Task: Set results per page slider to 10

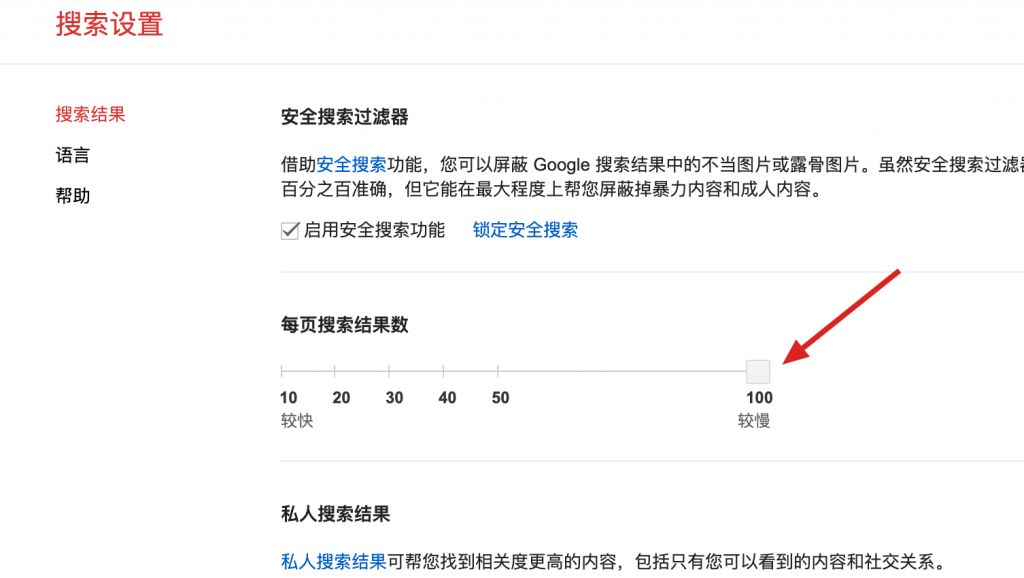Action: pos(282,372)
